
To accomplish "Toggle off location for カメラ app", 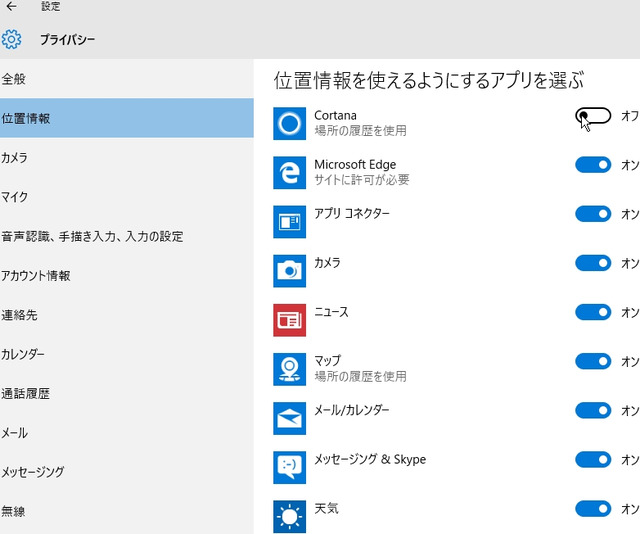I will (x=593, y=263).
